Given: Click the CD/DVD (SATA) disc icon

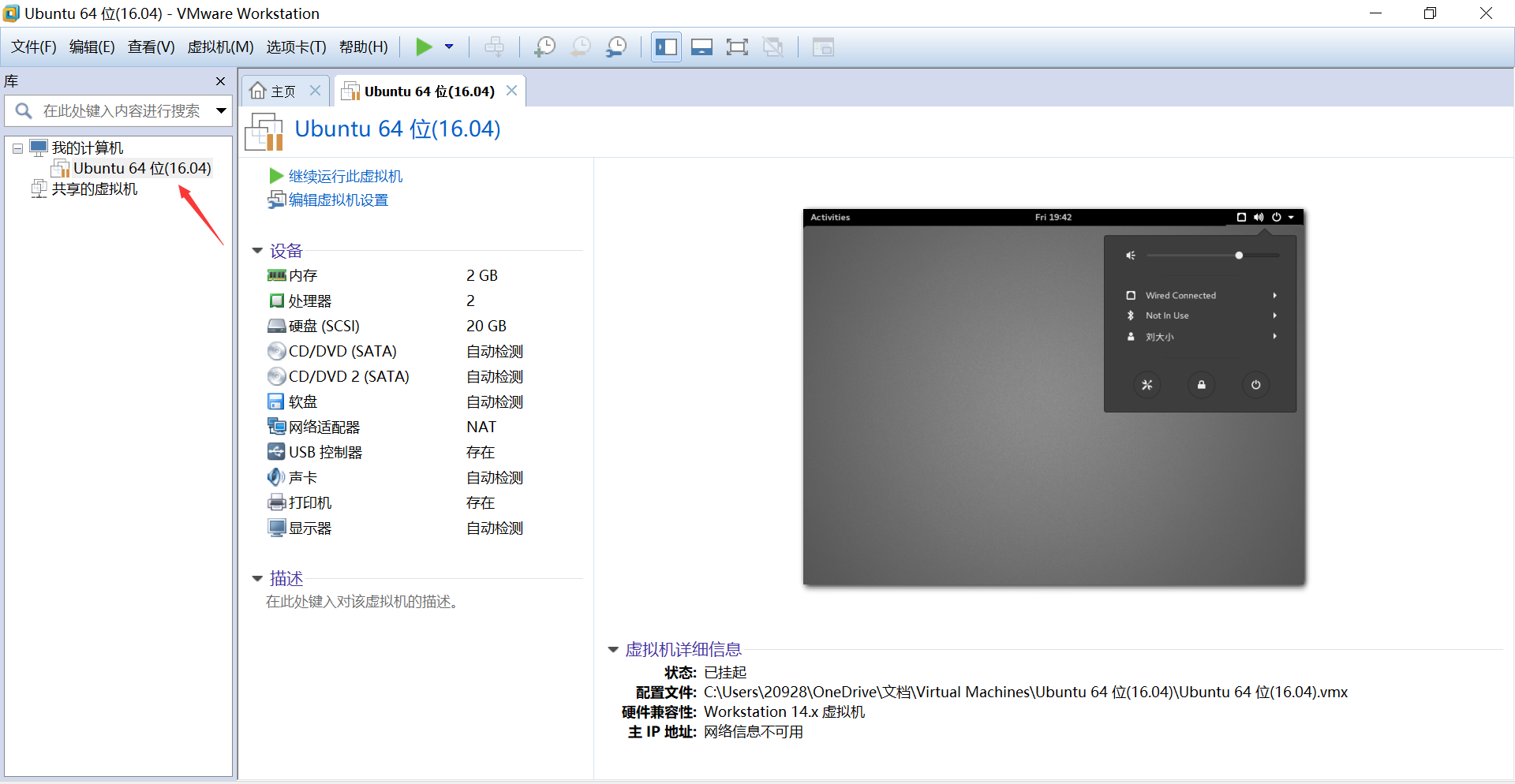Looking at the screenshot, I should point(276,351).
